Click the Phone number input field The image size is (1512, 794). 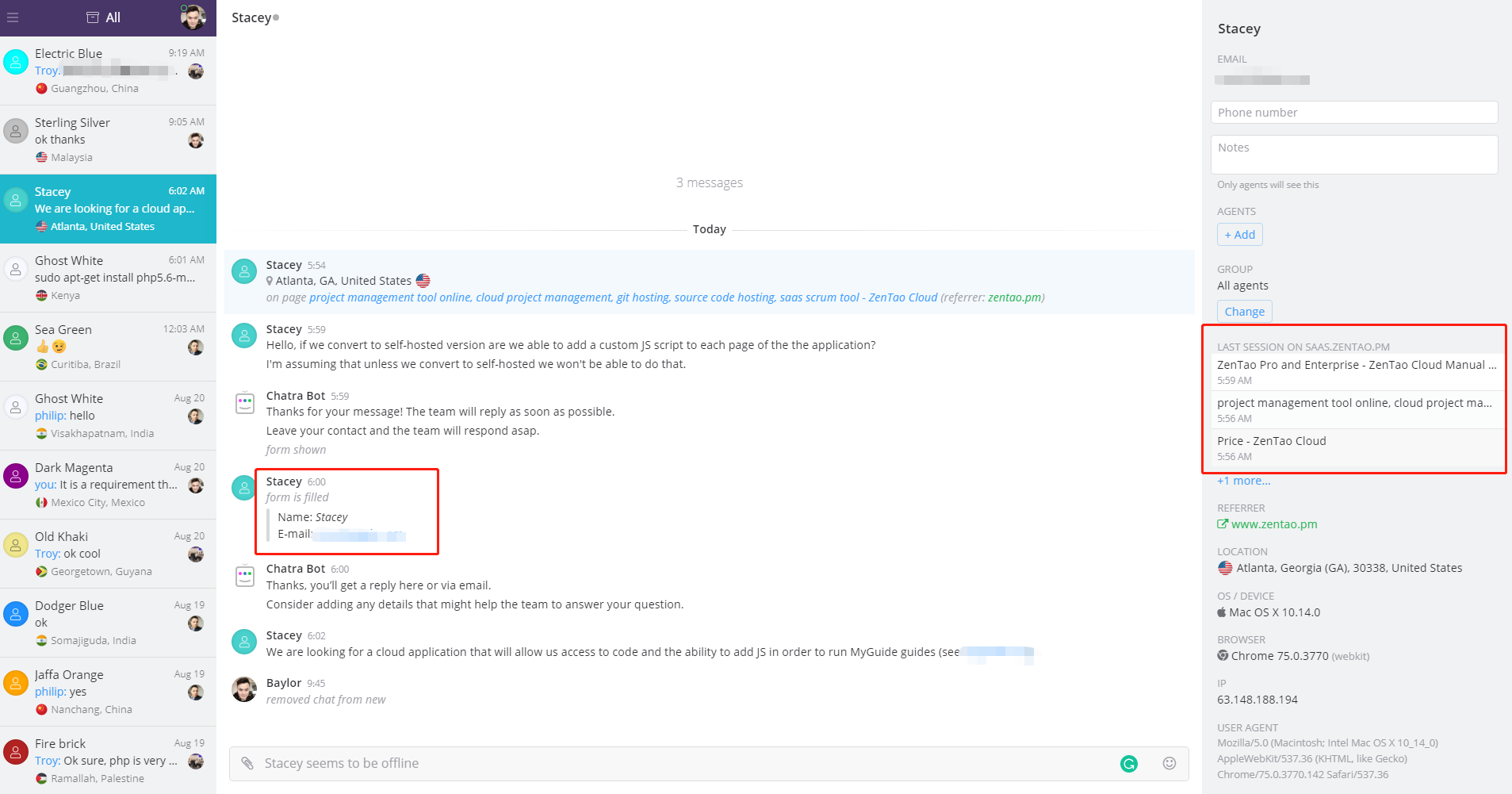pos(1353,113)
